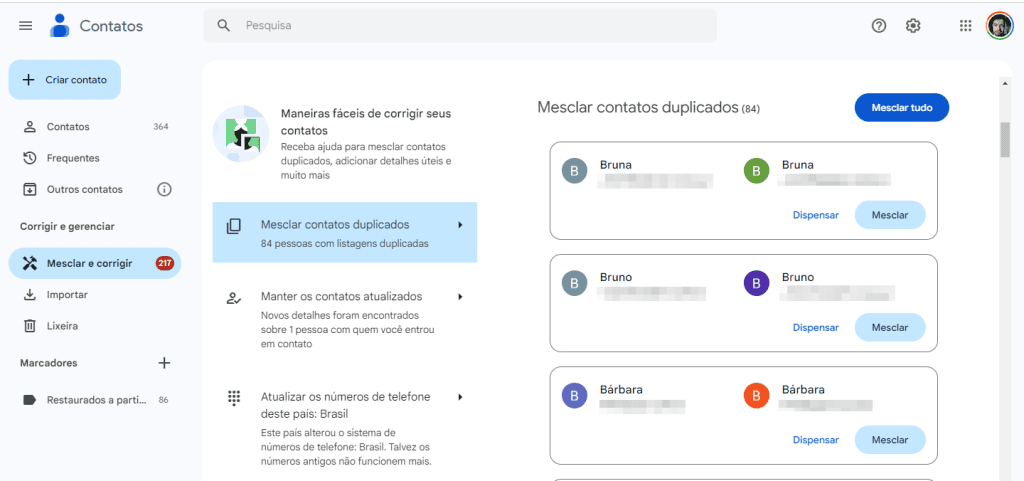Click the 364 count next to Contatos

pos(161,127)
